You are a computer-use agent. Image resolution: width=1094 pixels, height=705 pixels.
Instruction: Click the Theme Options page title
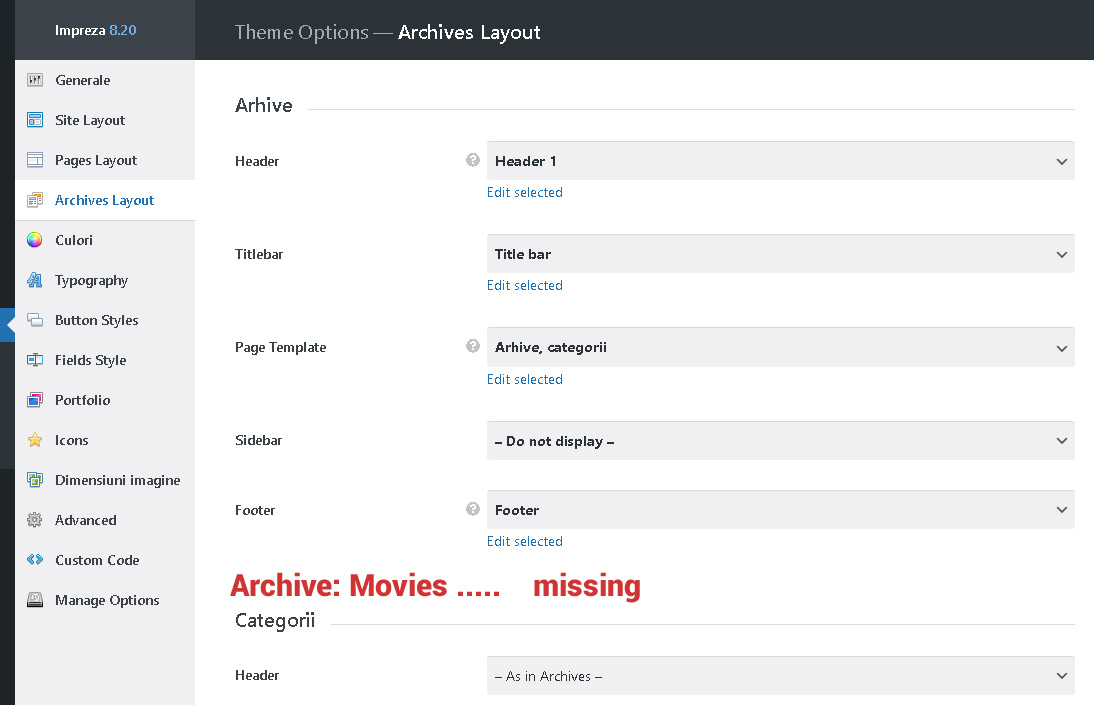387,32
